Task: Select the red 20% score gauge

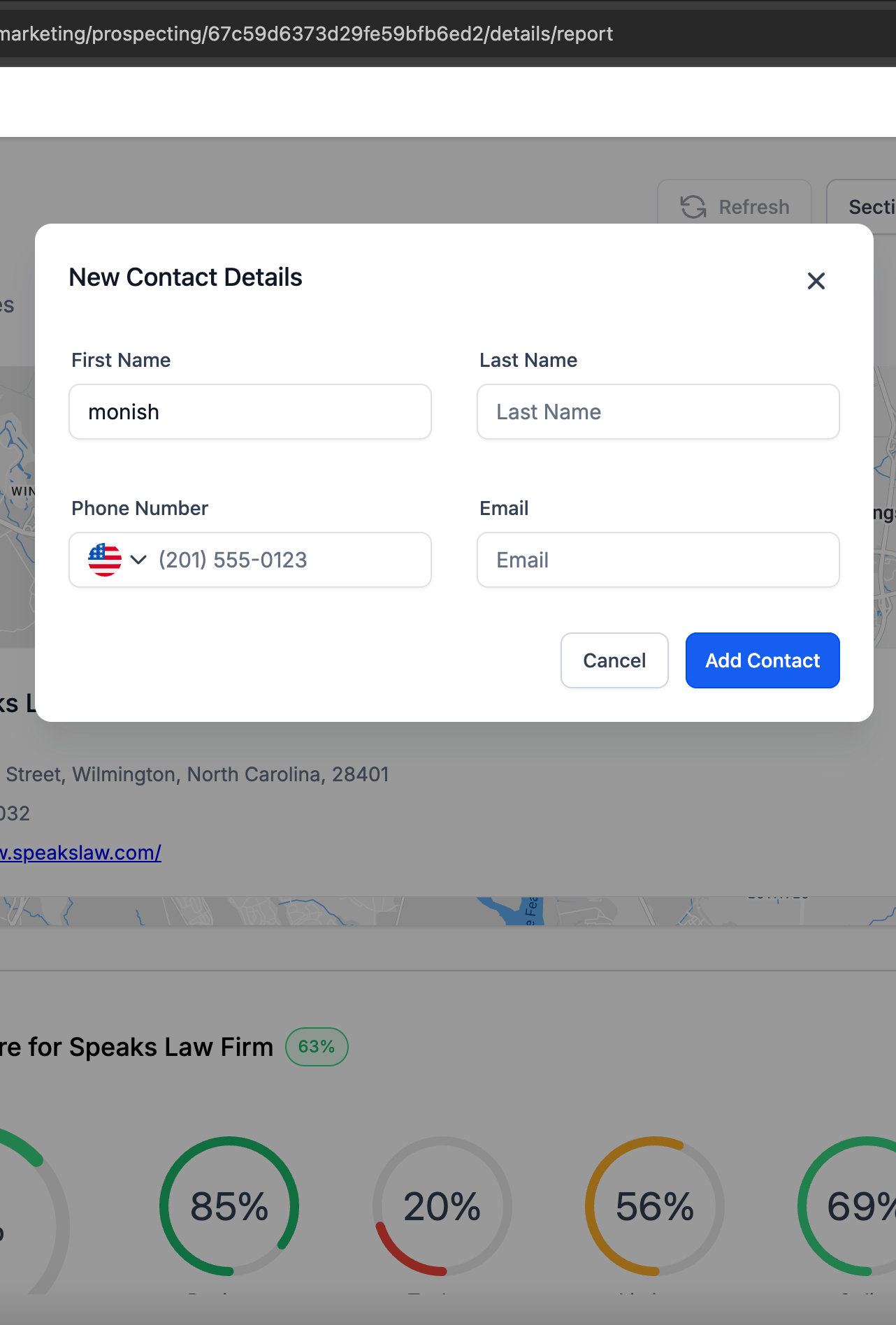Action: [442, 1206]
